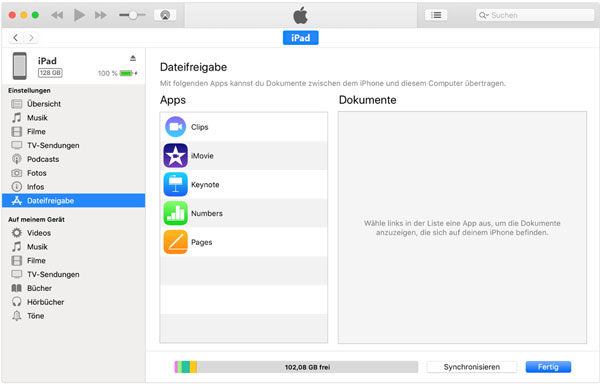Viewport: 600px width, 384px height.
Task: Click the storage usage bar
Action: point(296,367)
